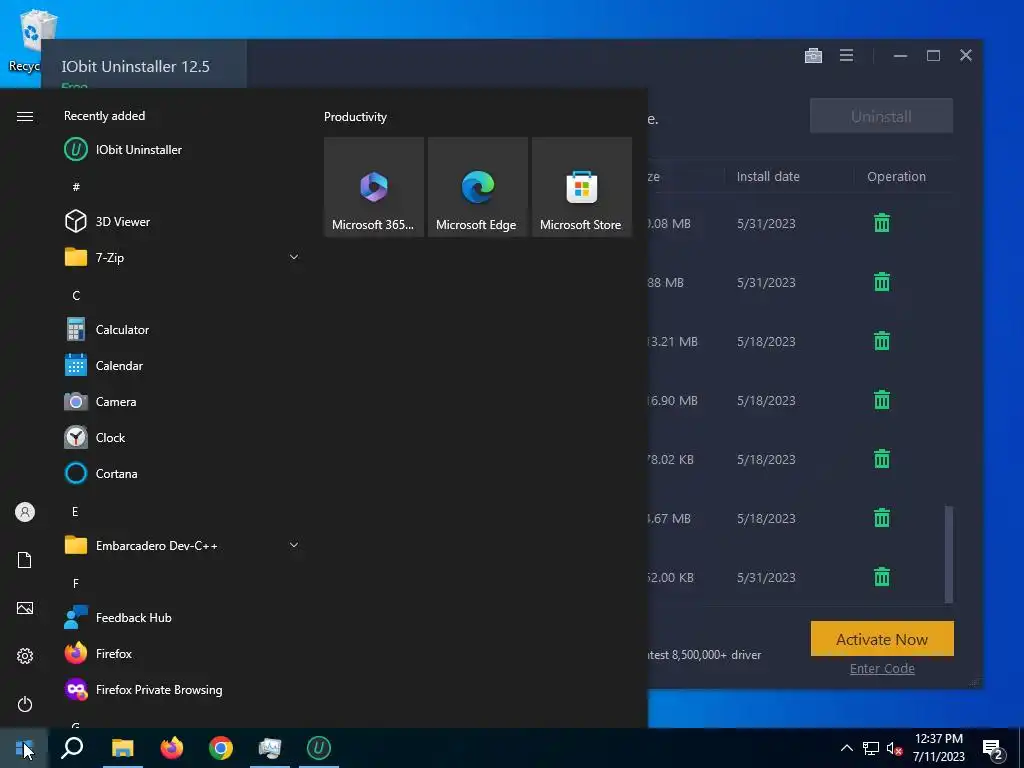Click the Operation column header
The image size is (1024, 768).
point(896,176)
